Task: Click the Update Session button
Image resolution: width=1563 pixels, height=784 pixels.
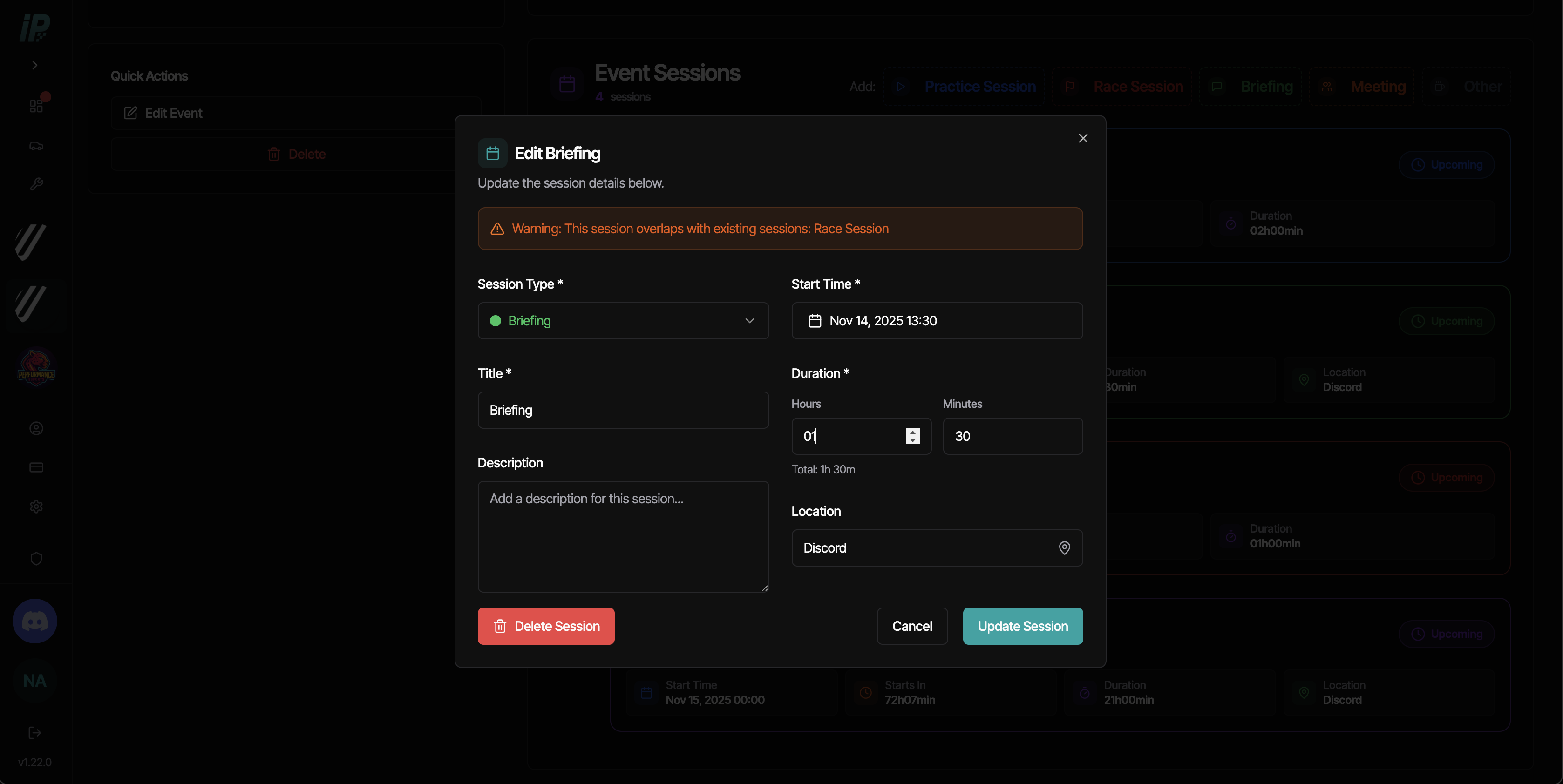Action: [1022, 626]
